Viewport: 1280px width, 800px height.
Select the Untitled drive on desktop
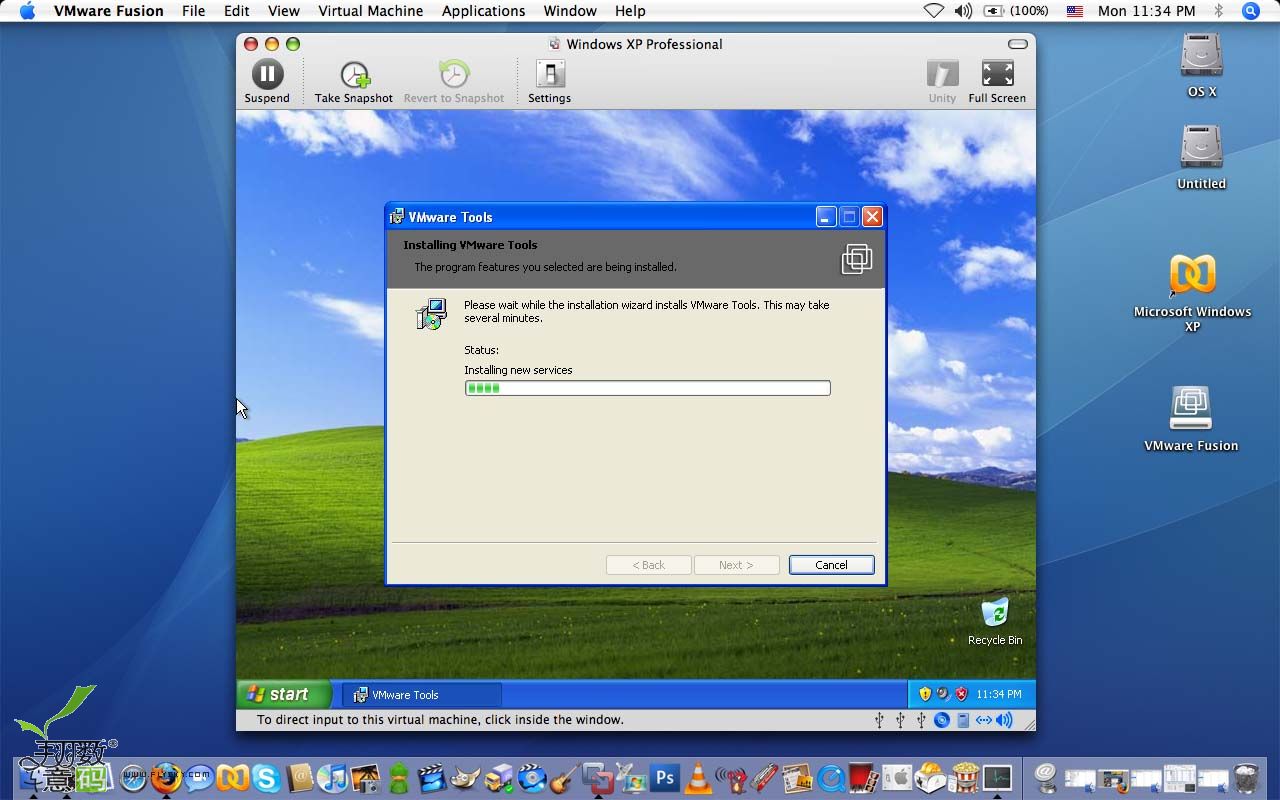(x=1201, y=157)
